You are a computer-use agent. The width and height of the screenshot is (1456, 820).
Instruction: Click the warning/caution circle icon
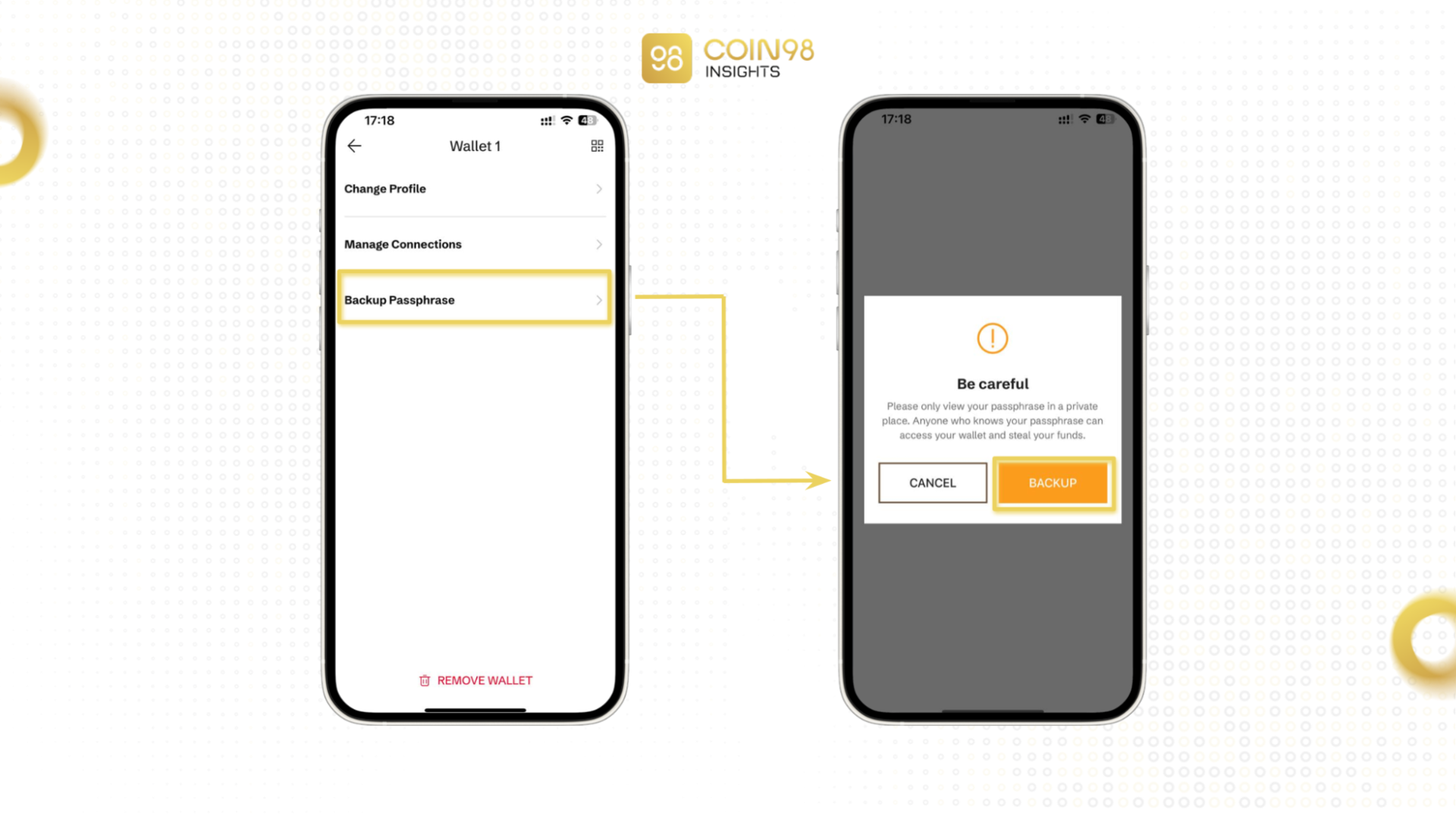(x=991, y=338)
